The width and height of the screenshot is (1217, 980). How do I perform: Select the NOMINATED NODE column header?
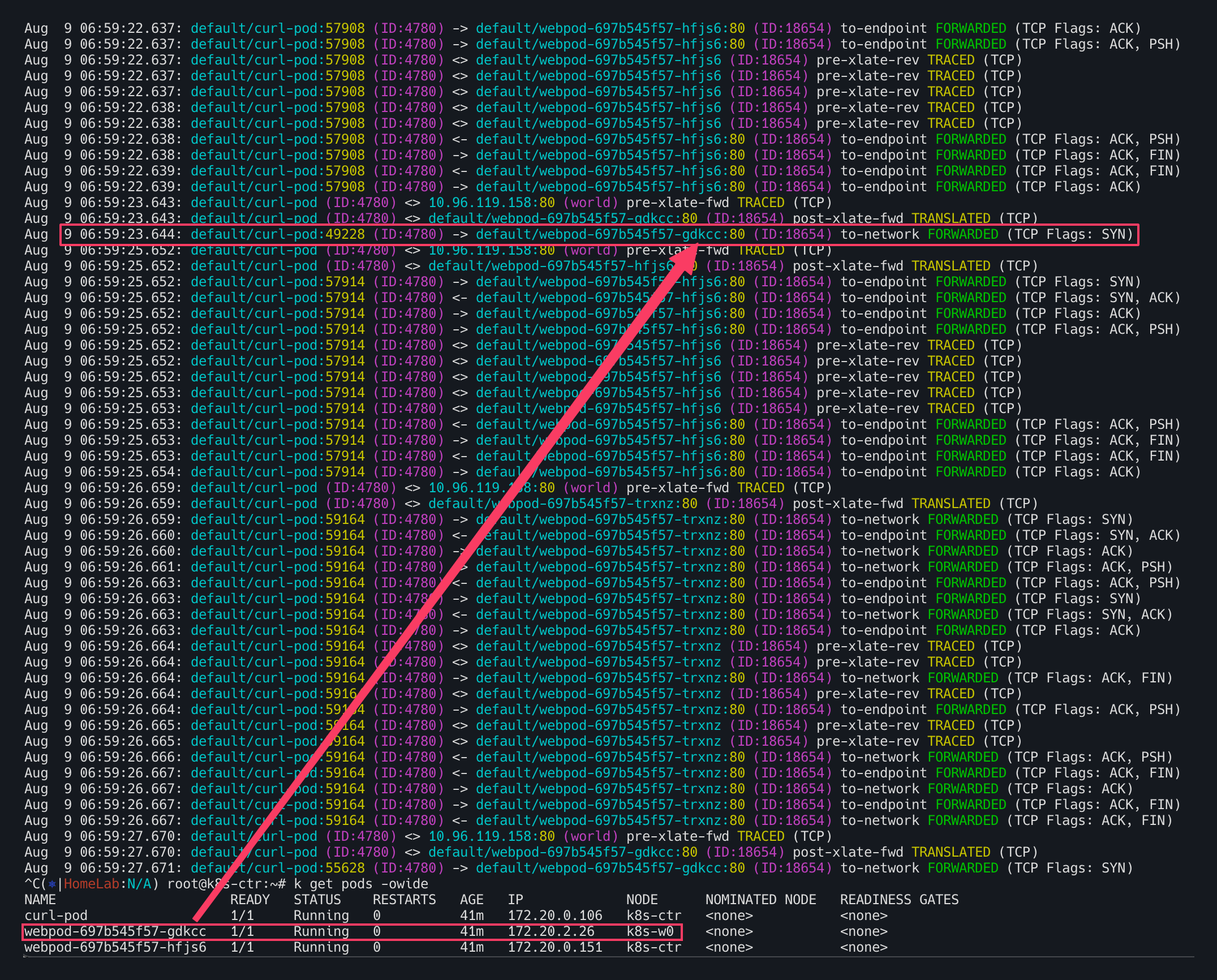[x=760, y=900]
